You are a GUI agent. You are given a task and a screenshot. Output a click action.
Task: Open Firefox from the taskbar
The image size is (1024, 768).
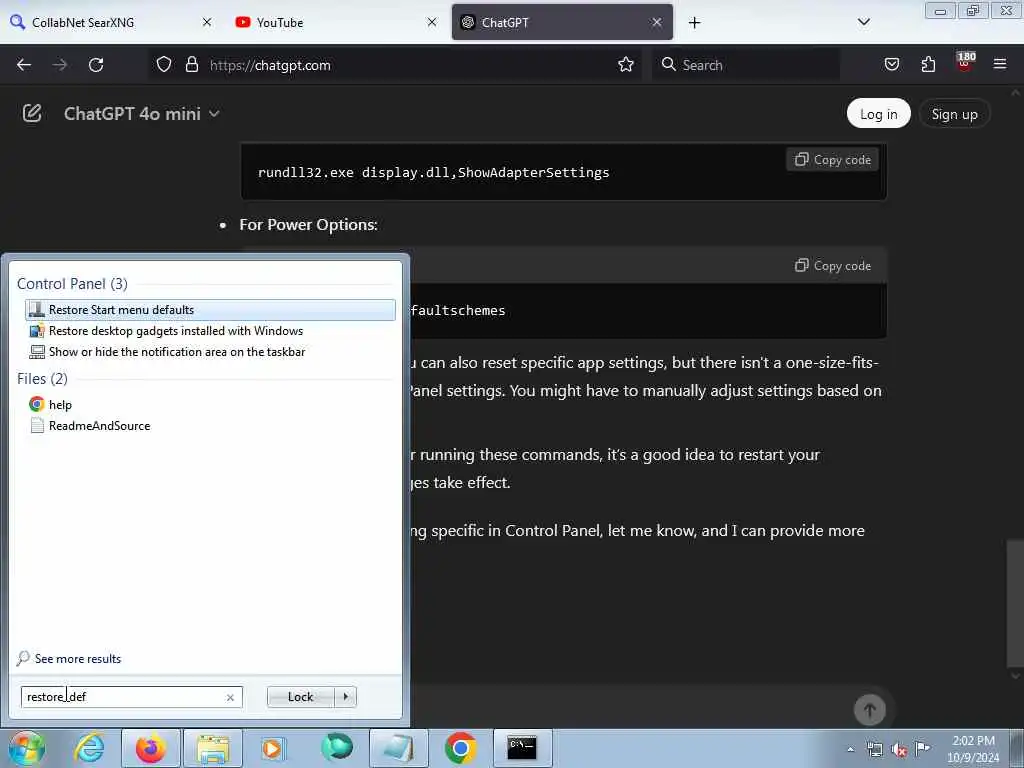(151, 748)
